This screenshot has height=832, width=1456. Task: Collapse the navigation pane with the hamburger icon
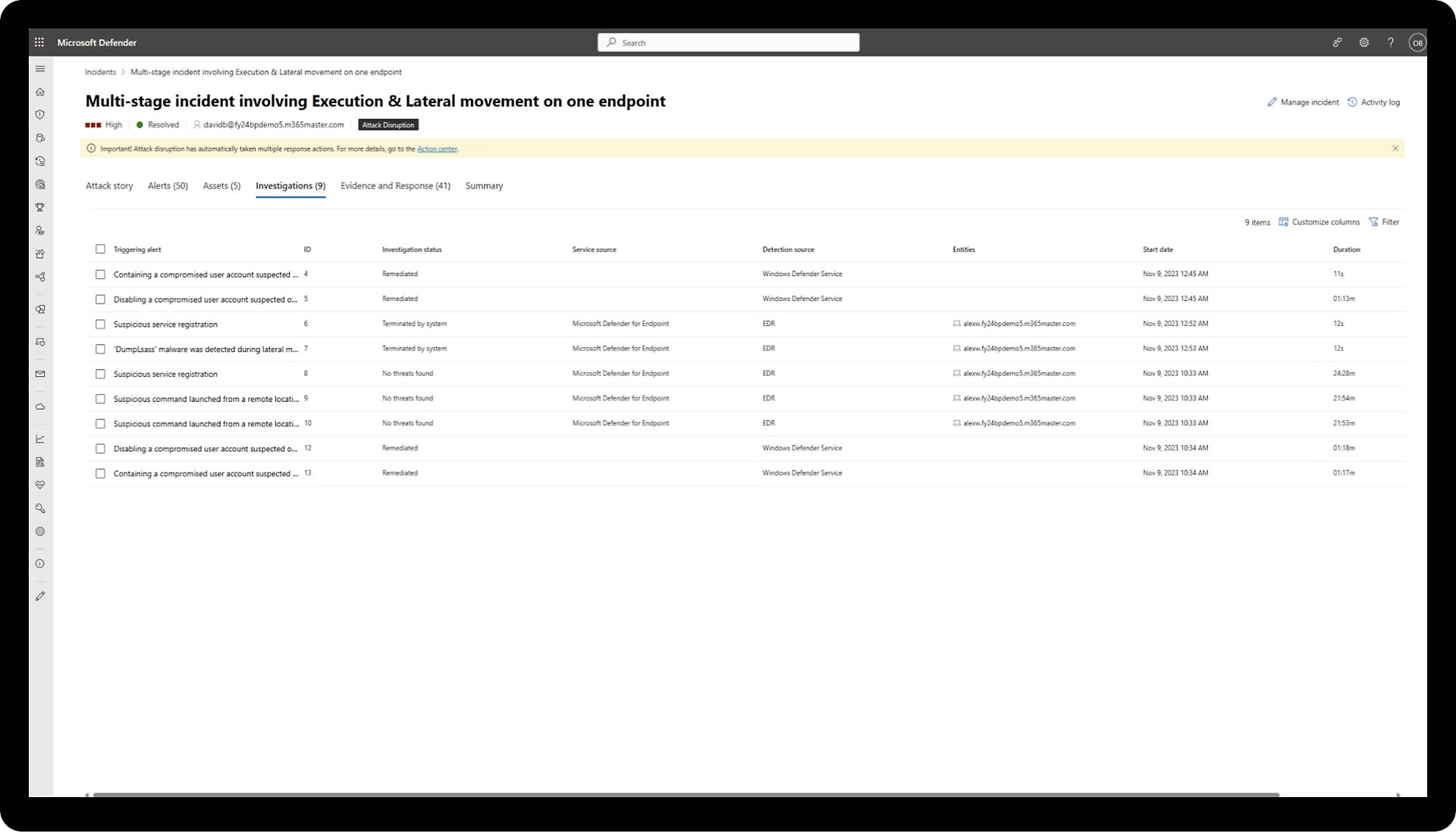(x=40, y=68)
